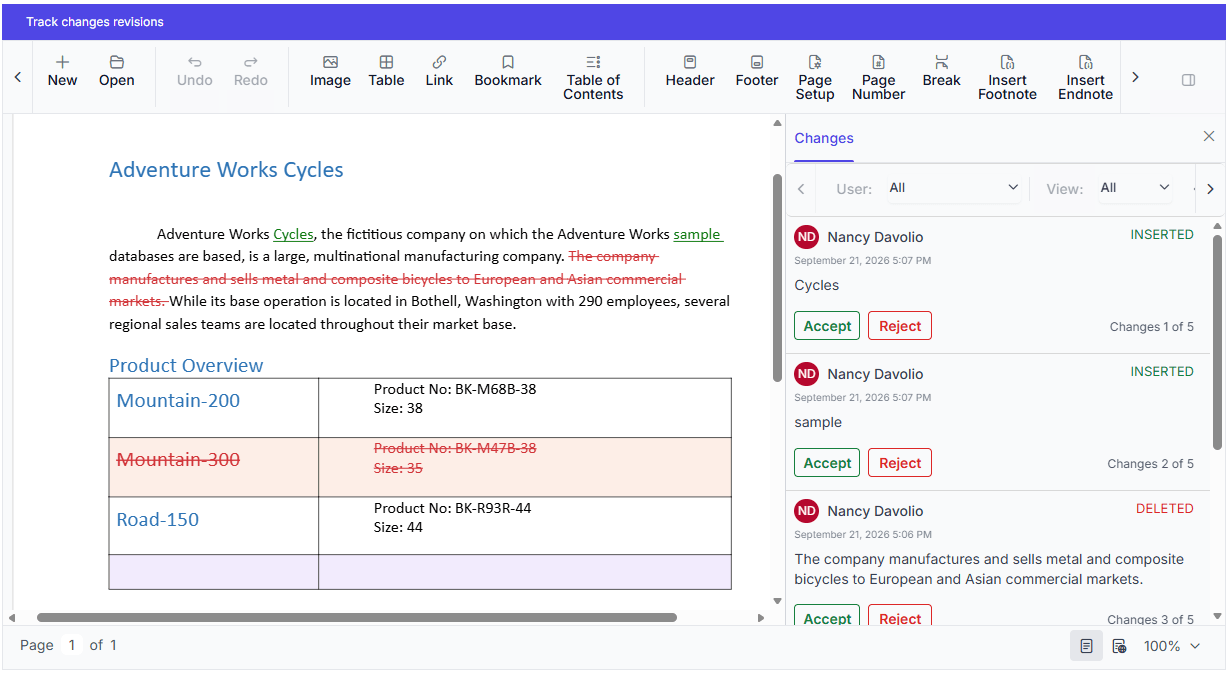The height and width of the screenshot is (674, 1227).
Task: Click the 'Product Overview' heading
Action: click(186, 365)
